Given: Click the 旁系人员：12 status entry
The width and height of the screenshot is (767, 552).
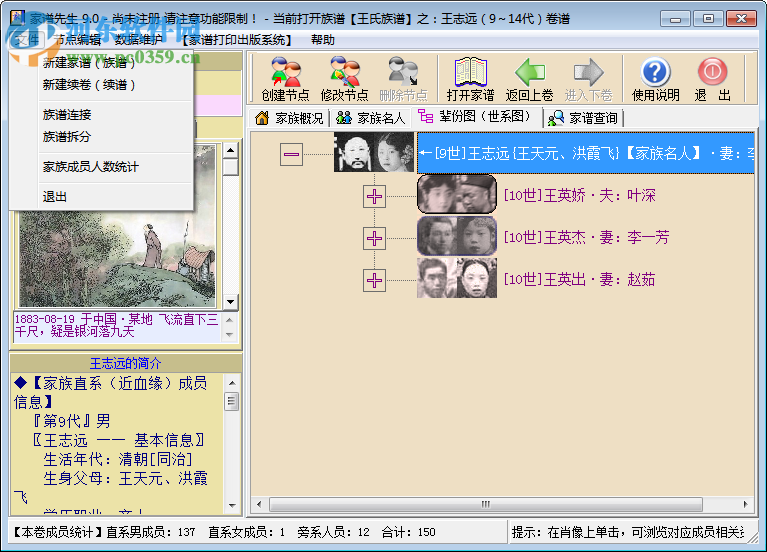Looking at the screenshot, I should point(333,532).
